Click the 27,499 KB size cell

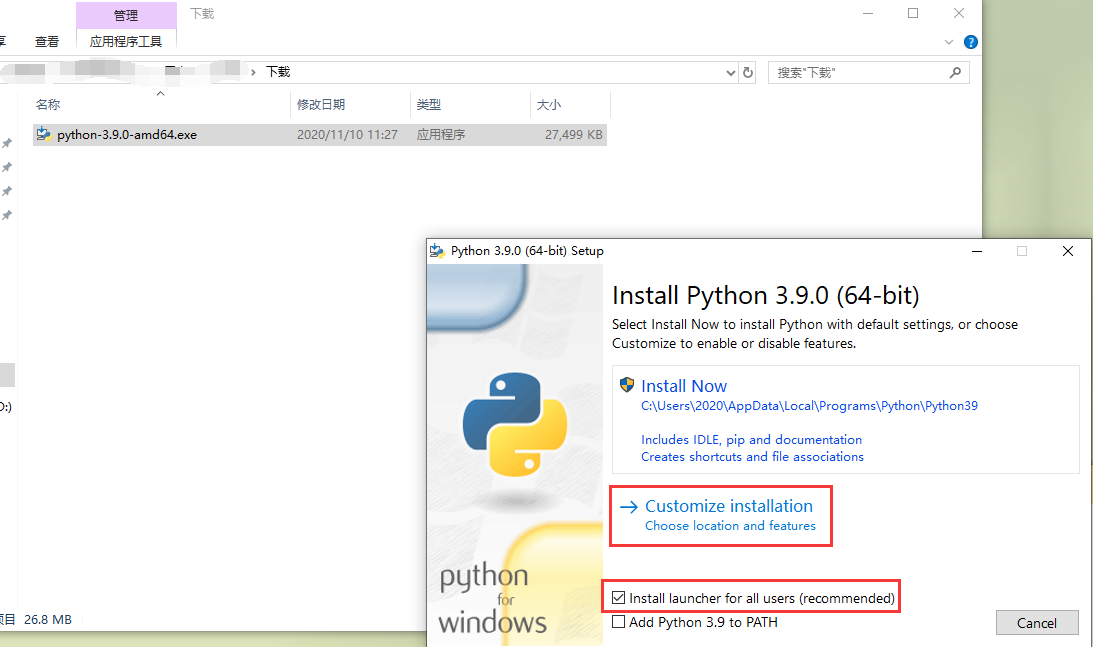click(574, 135)
